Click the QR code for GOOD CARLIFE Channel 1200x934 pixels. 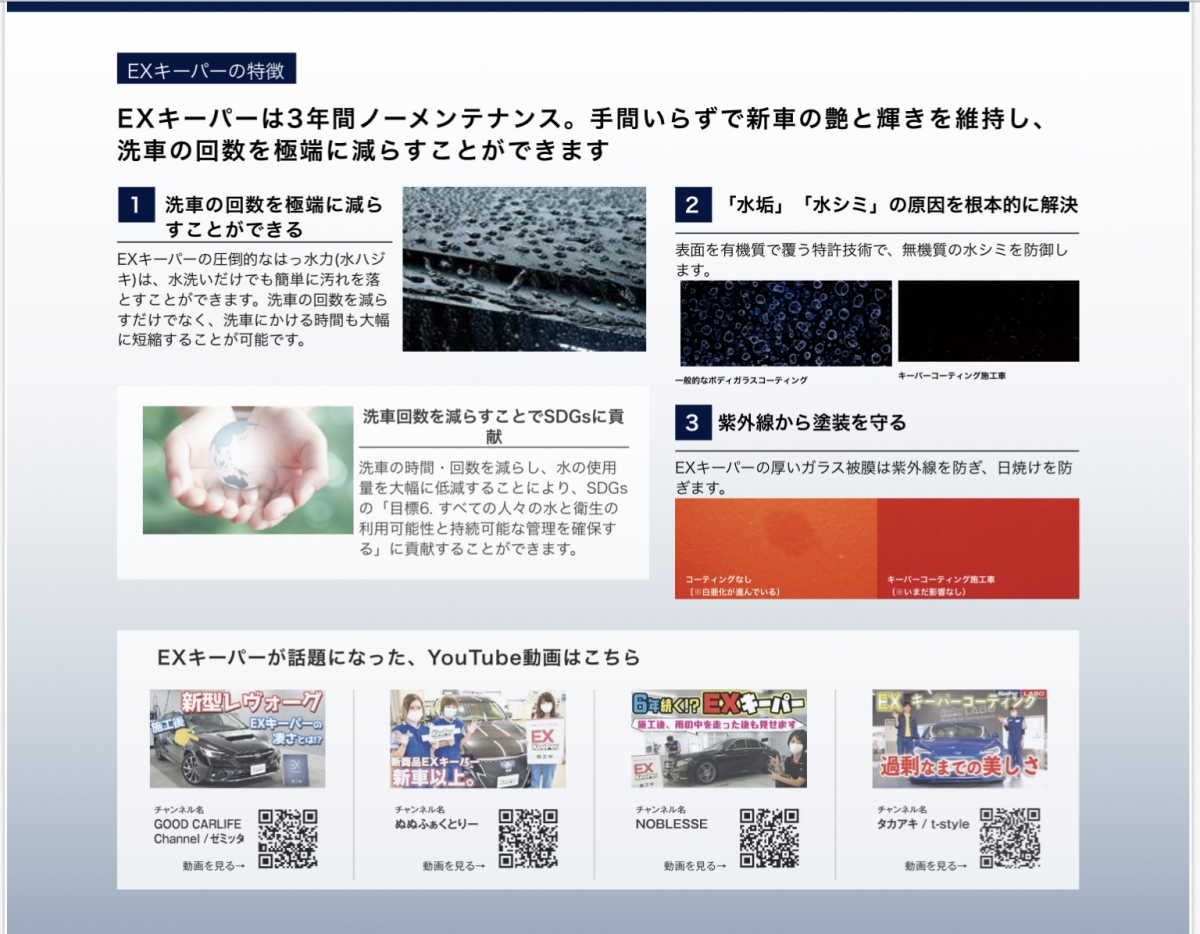point(288,838)
